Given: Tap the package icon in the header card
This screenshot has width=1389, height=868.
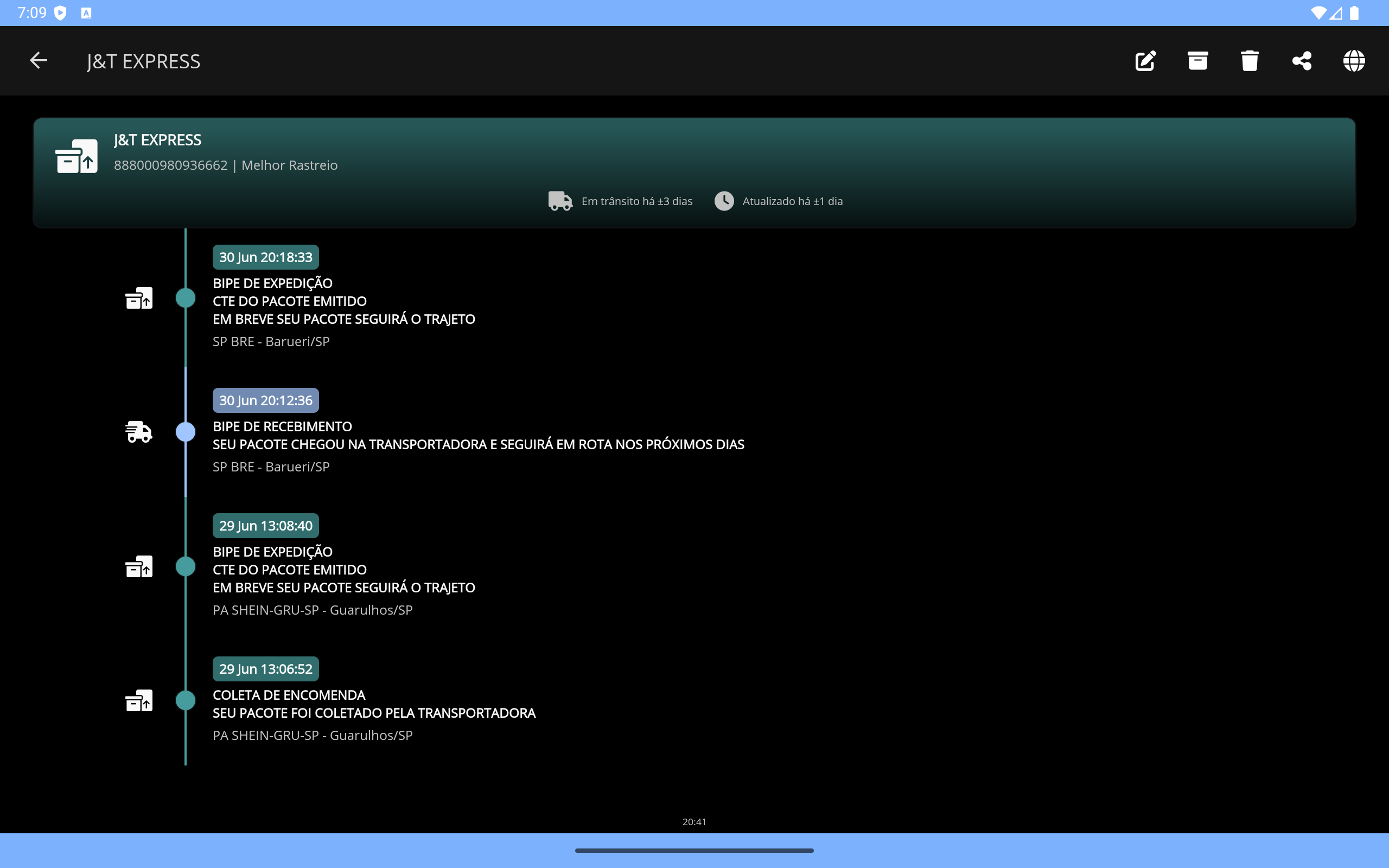Looking at the screenshot, I should (77, 156).
